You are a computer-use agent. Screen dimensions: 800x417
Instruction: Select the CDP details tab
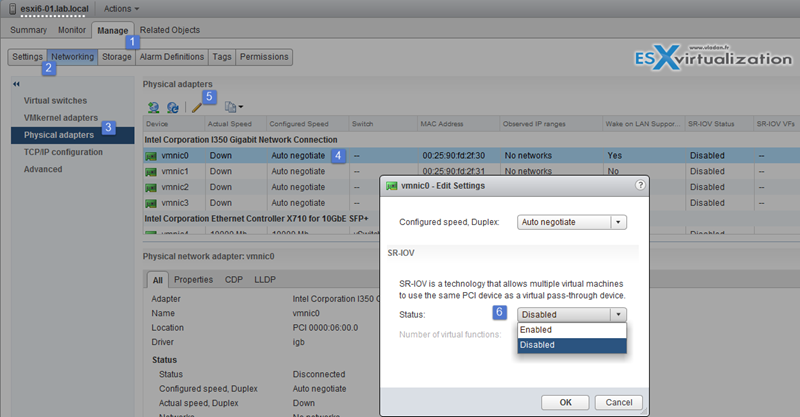[x=234, y=280]
